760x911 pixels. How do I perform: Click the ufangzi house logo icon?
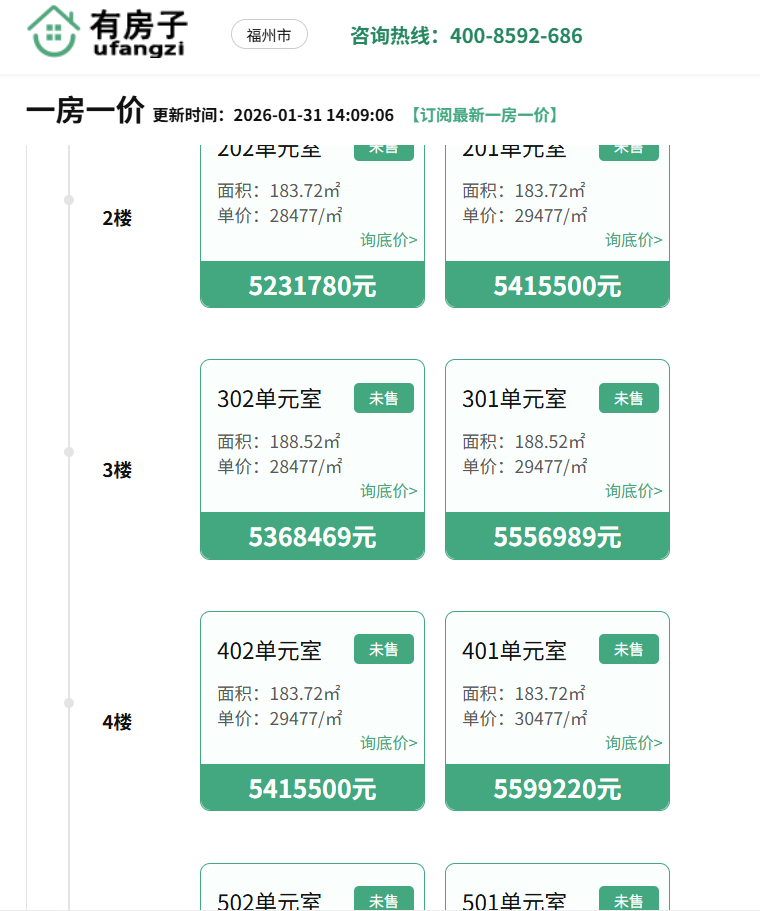pyautogui.click(x=56, y=31)
